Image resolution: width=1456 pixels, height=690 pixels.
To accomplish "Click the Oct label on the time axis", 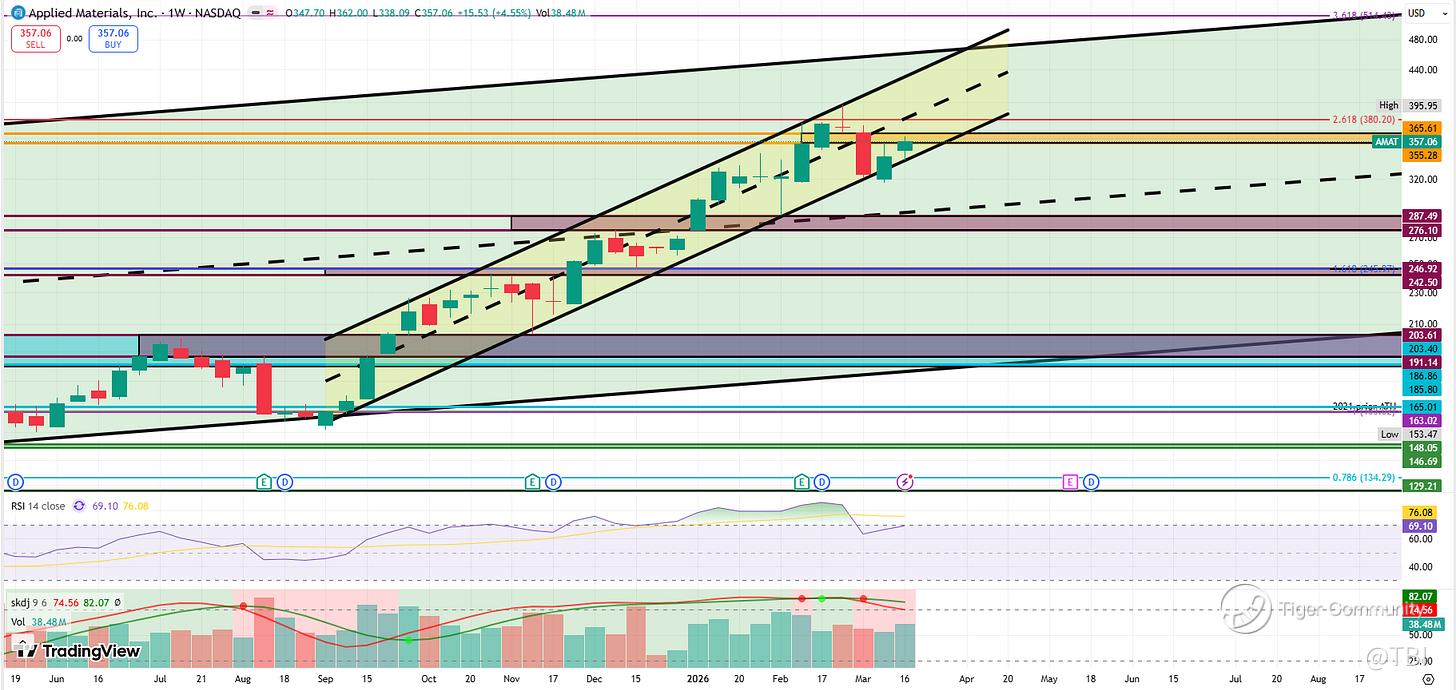I will [429, 678].
